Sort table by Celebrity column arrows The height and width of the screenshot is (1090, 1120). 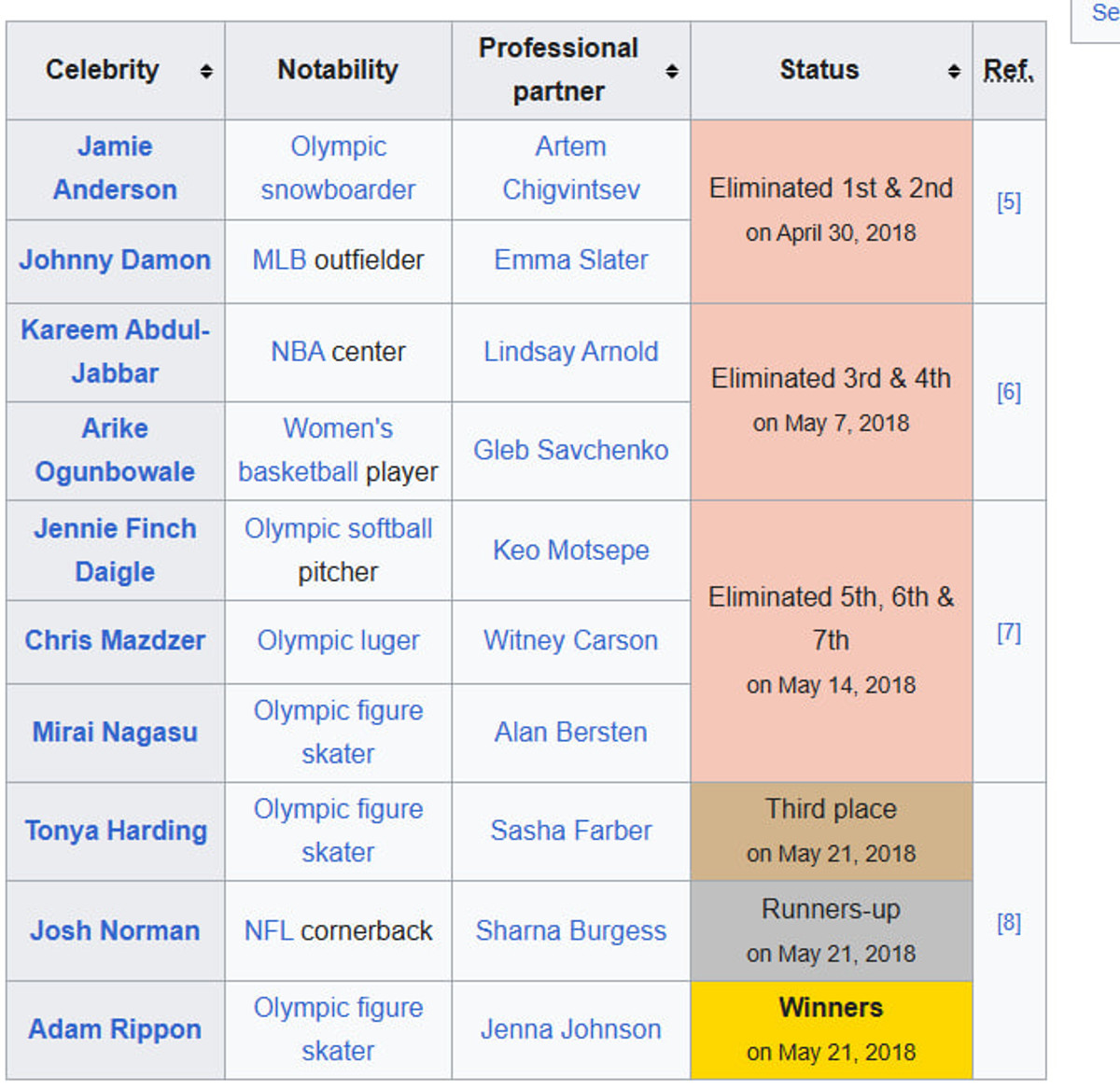206,71
